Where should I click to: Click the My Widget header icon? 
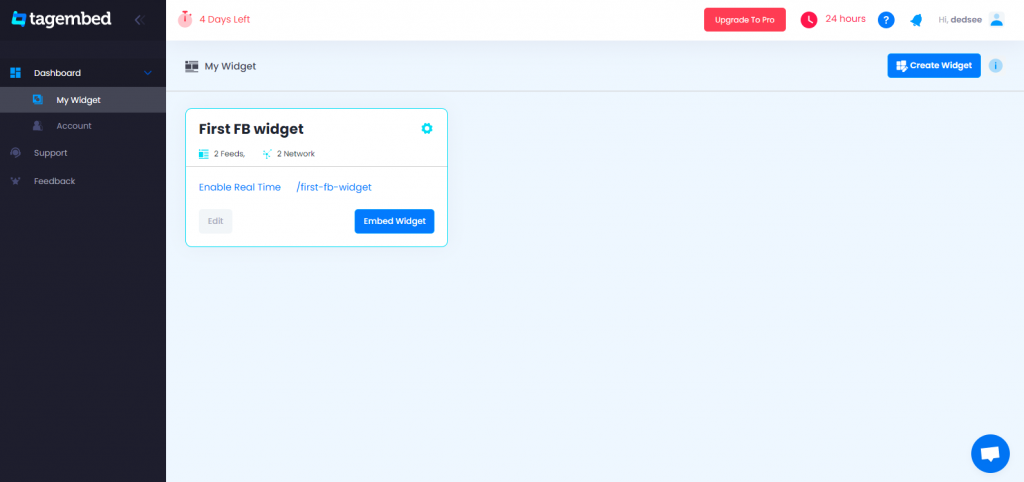point(192,66)
